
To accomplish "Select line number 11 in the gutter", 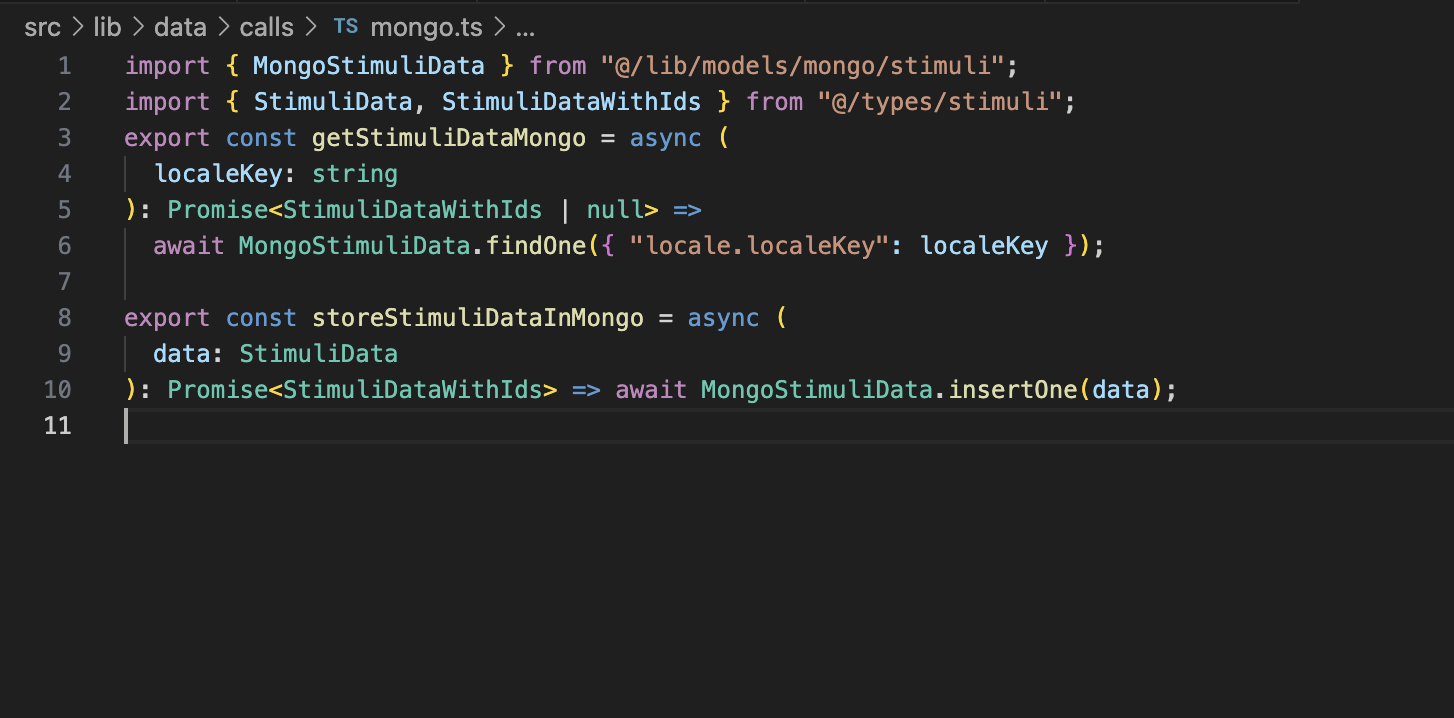I will [x=58, y=426].
